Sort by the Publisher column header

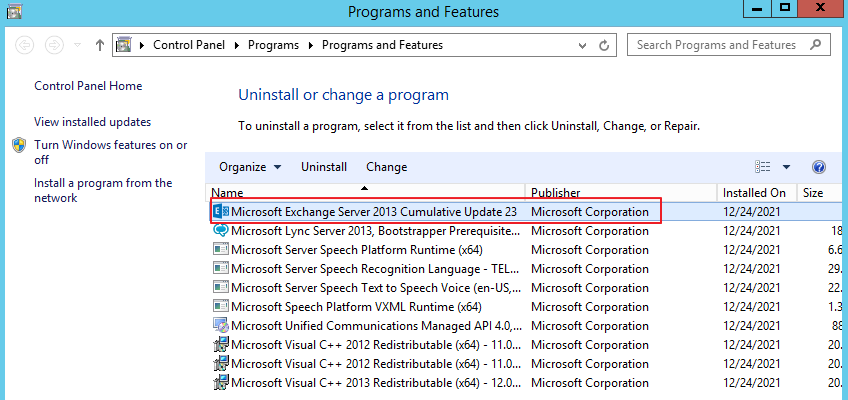(621, 192)
